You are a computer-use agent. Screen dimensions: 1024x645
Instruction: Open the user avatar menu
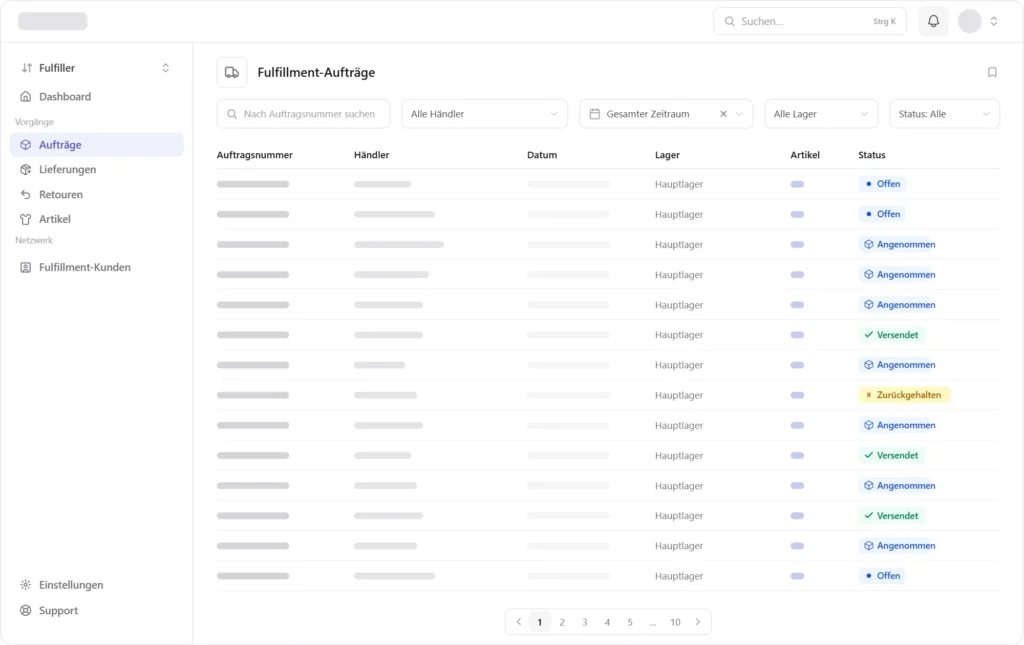coord(969,21)
